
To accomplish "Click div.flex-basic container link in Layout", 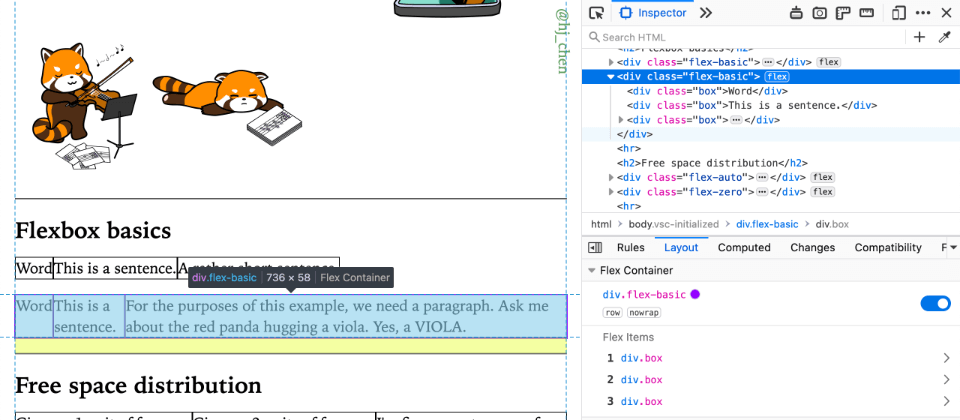I will (644, 294).
